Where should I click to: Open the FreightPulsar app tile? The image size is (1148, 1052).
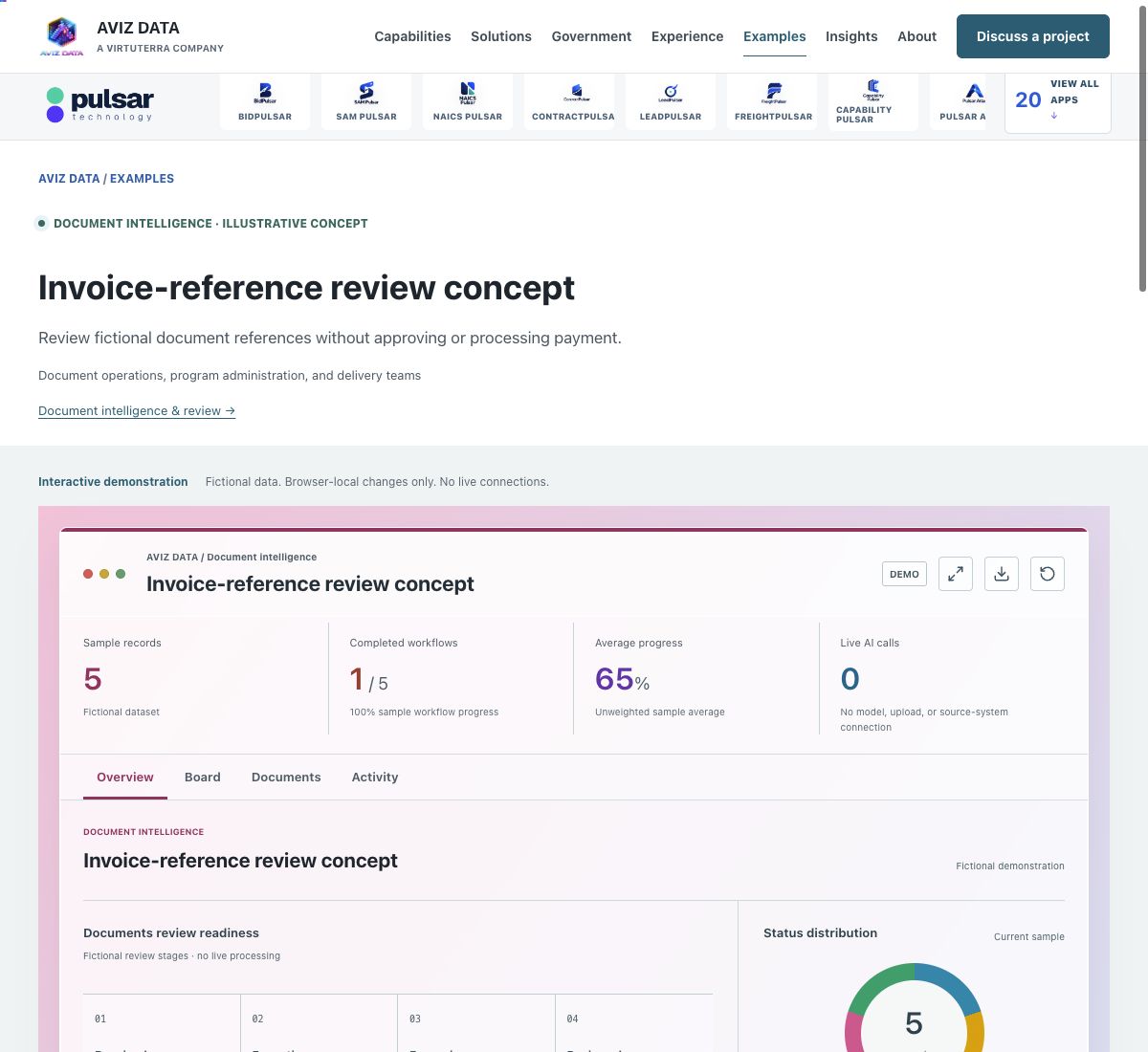click(x=772, y=102)
